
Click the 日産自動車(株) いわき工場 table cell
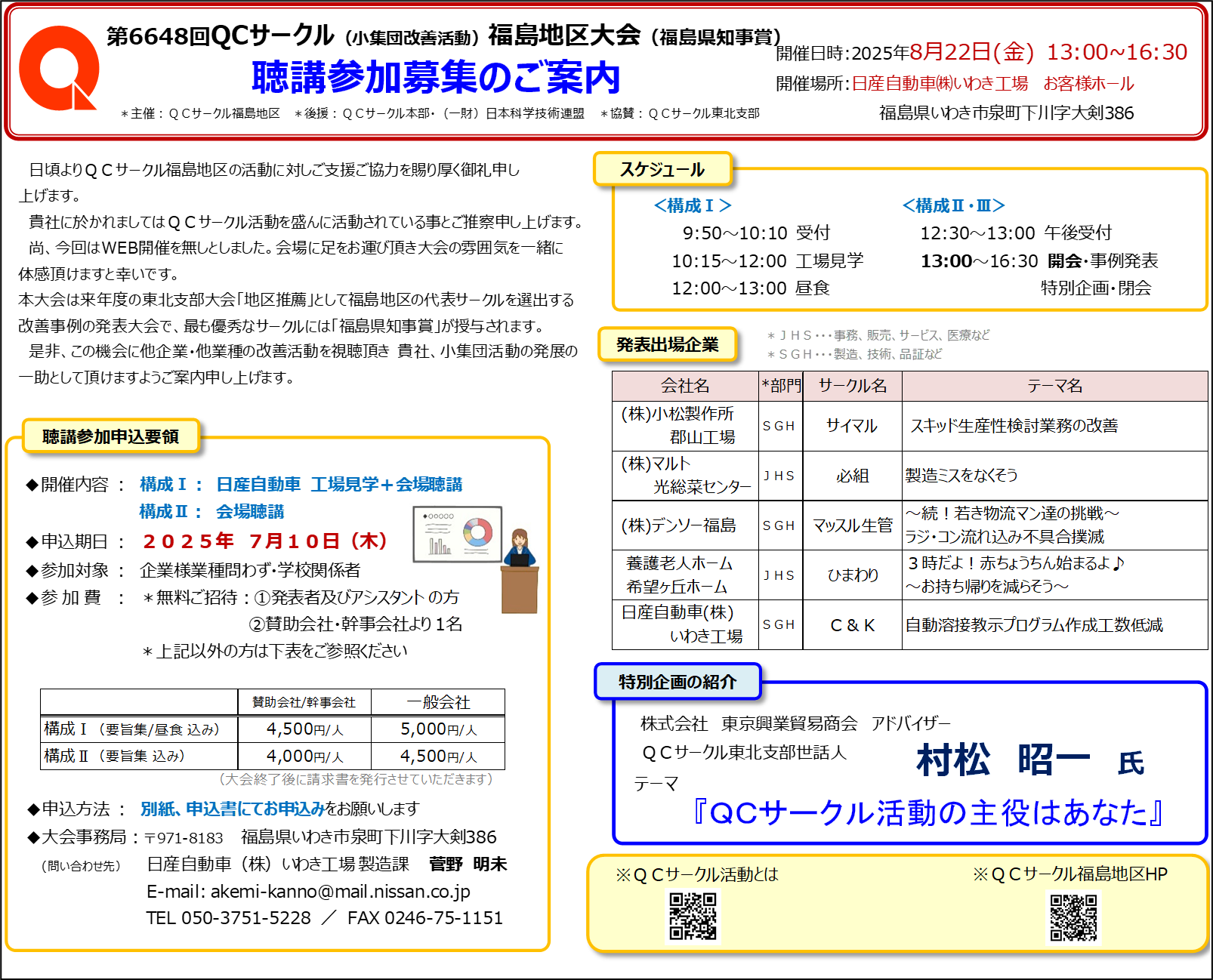(685, 624)
